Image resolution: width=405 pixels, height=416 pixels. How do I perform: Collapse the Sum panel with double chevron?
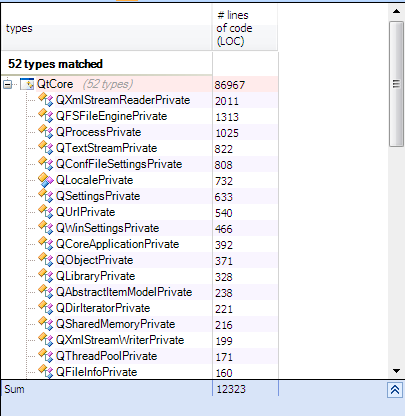click(395, 390)
